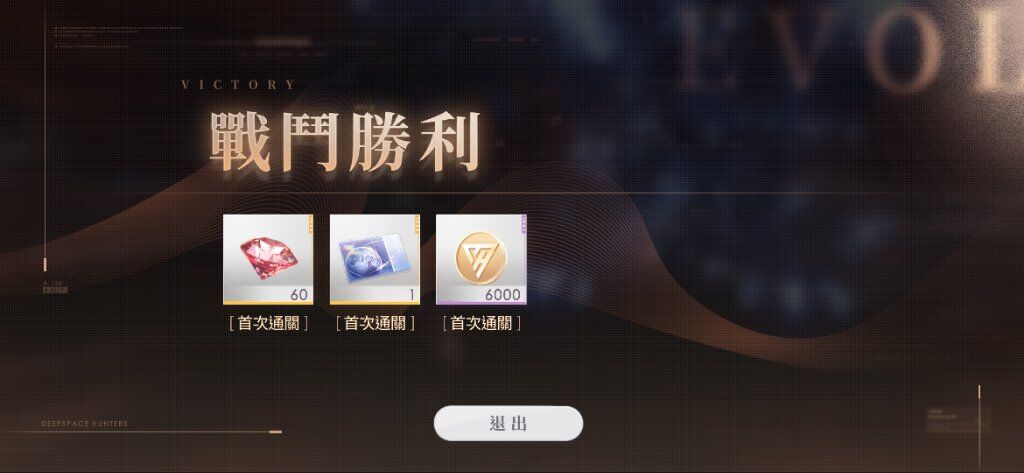Tap the red diamond reward icon
Viewport: 1024px width, 473px height.
click(x=268, y=259)
